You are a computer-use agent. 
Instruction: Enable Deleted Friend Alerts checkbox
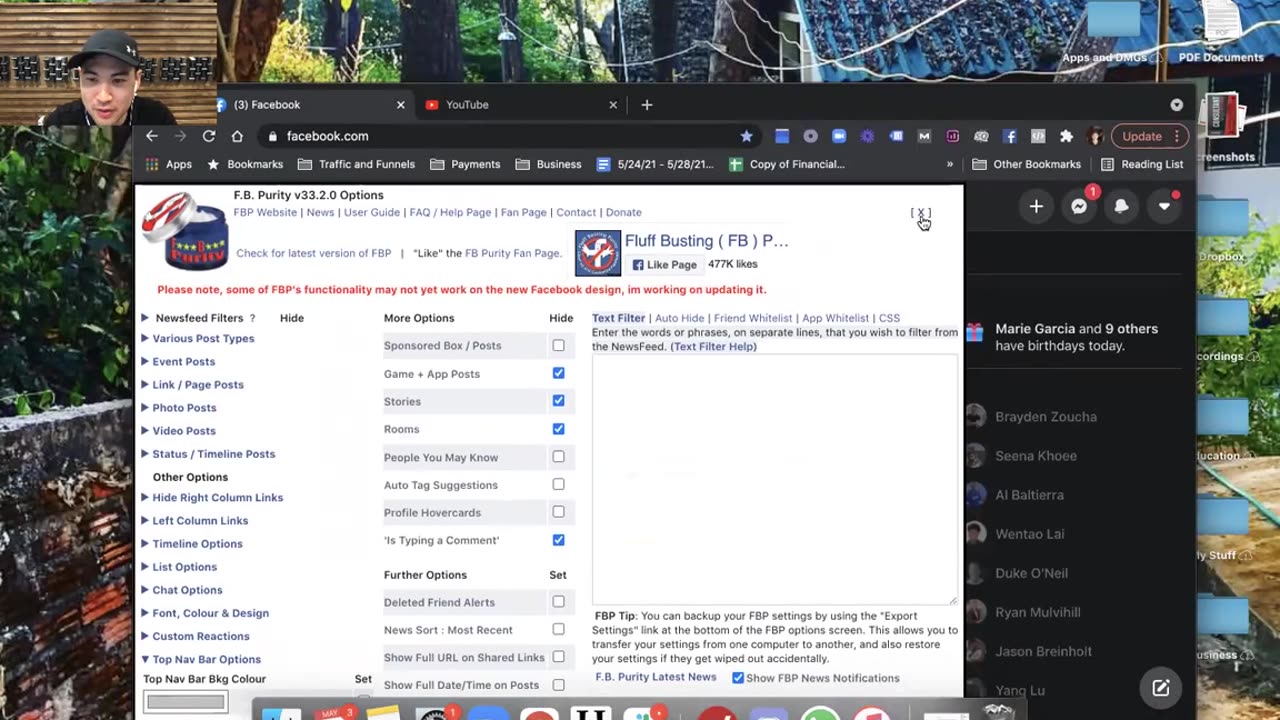(x=558, y=602)
